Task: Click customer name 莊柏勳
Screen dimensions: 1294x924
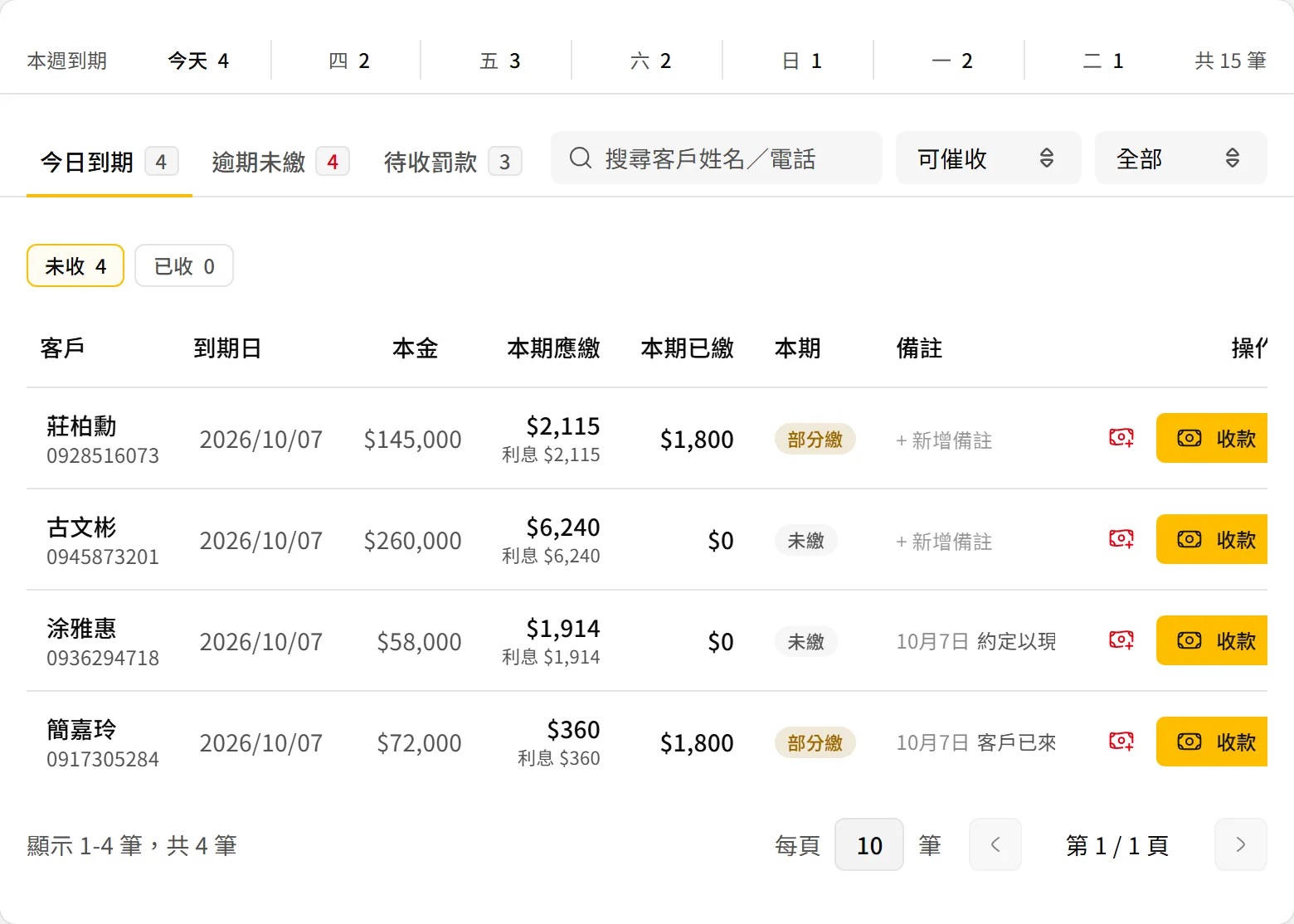Action: click(81, 426)
